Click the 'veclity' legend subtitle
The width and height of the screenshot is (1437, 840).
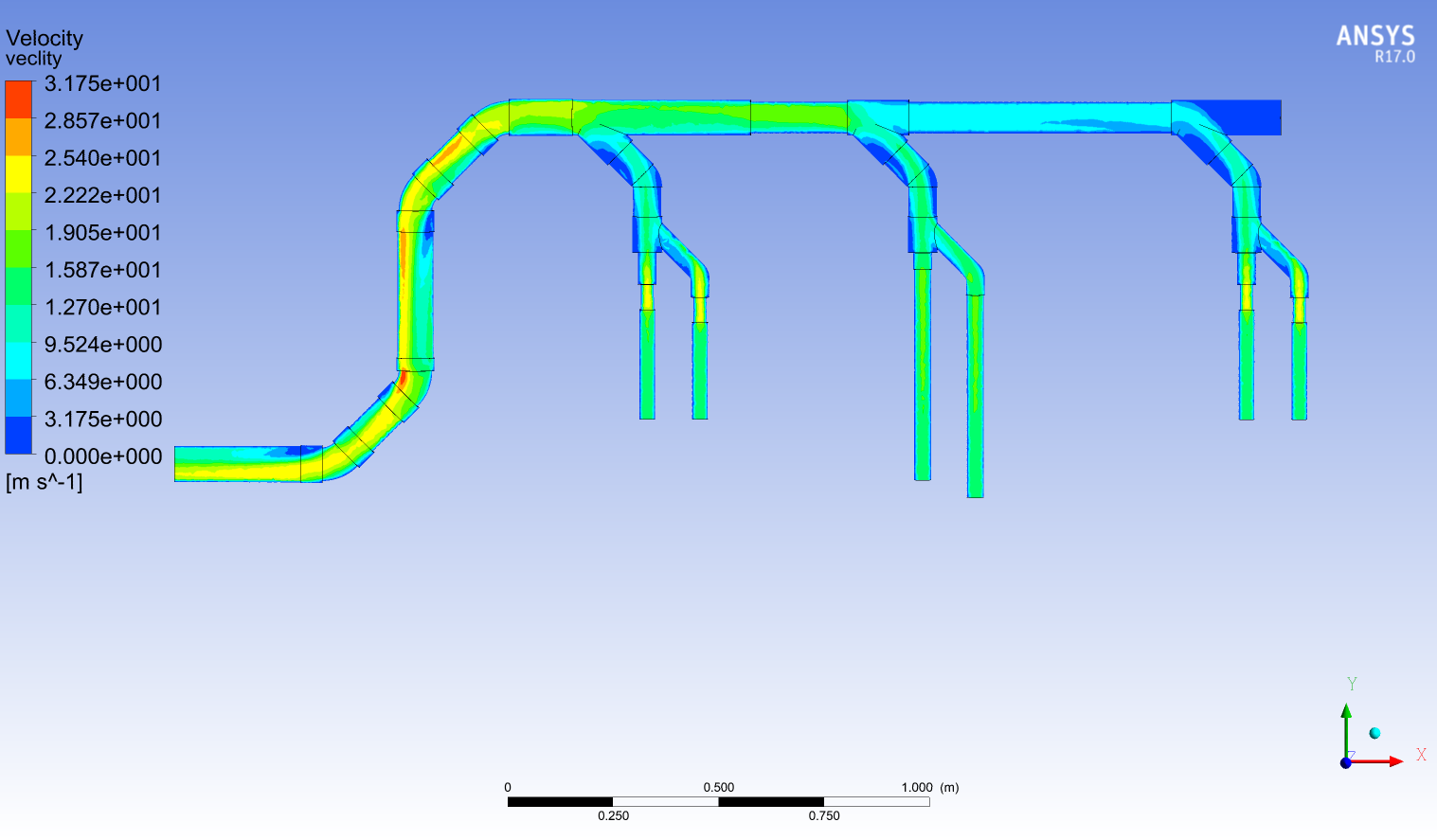click(33, 59)
